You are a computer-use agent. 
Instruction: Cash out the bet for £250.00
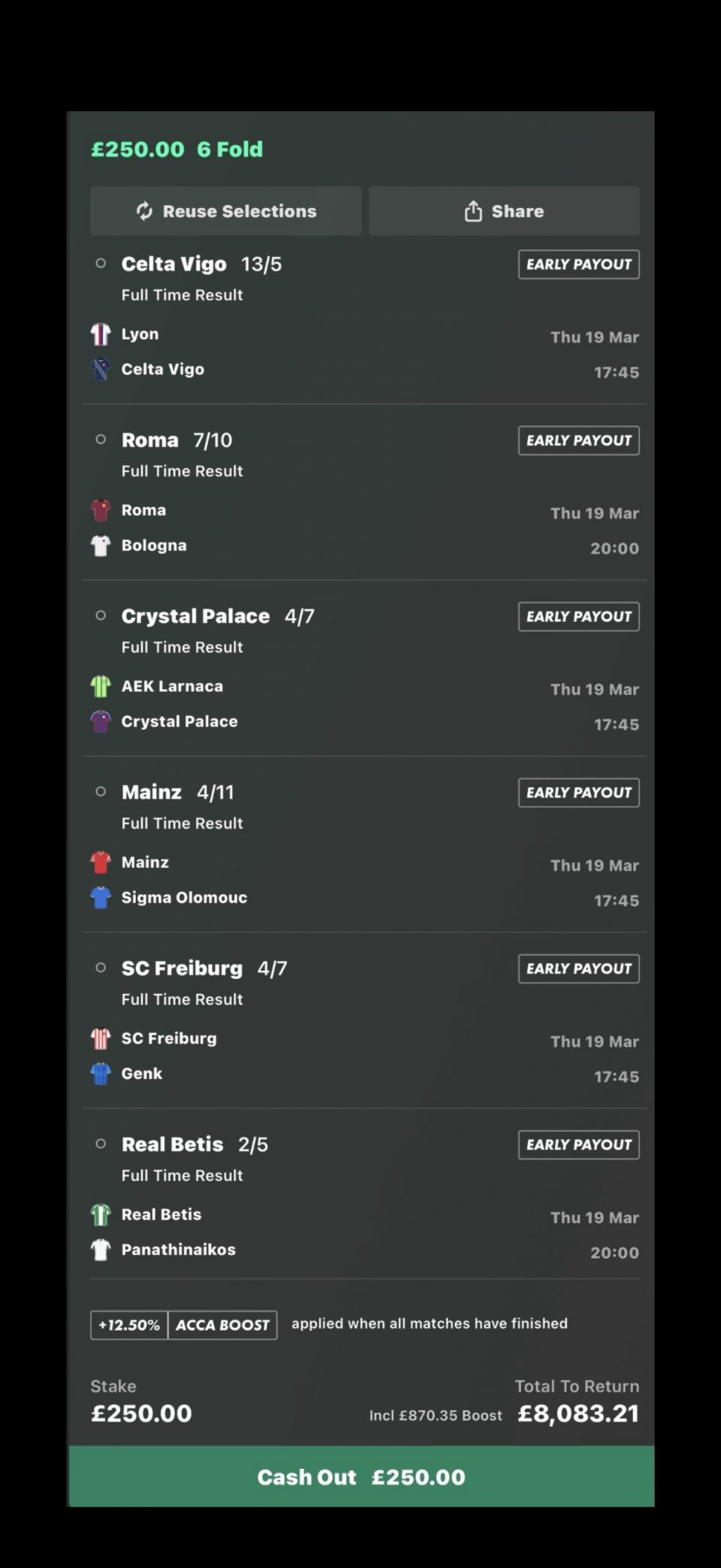pos(361,1476)
